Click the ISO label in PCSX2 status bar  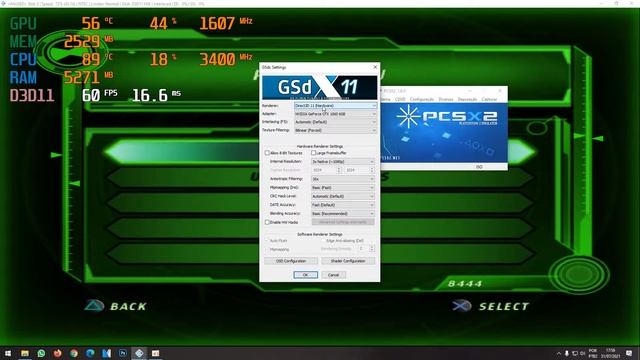[479, 167]
